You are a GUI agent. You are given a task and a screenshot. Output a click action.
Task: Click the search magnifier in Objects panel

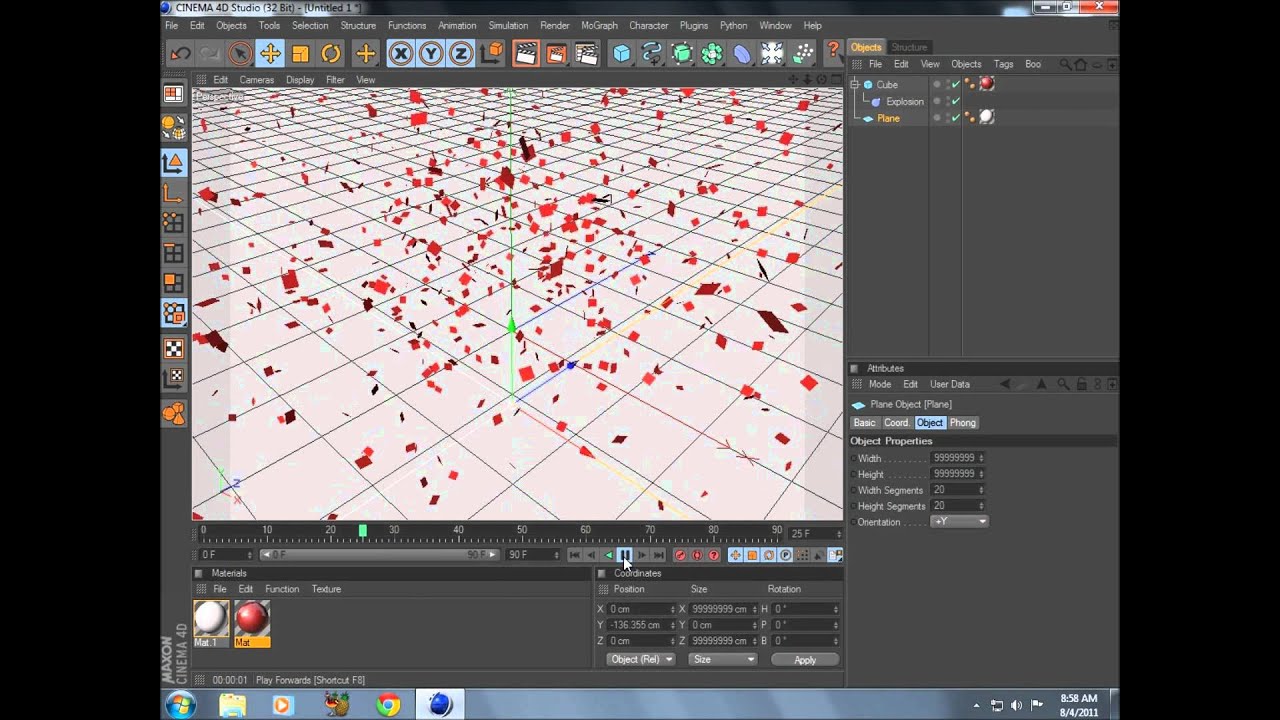(x=1065, y=64)
